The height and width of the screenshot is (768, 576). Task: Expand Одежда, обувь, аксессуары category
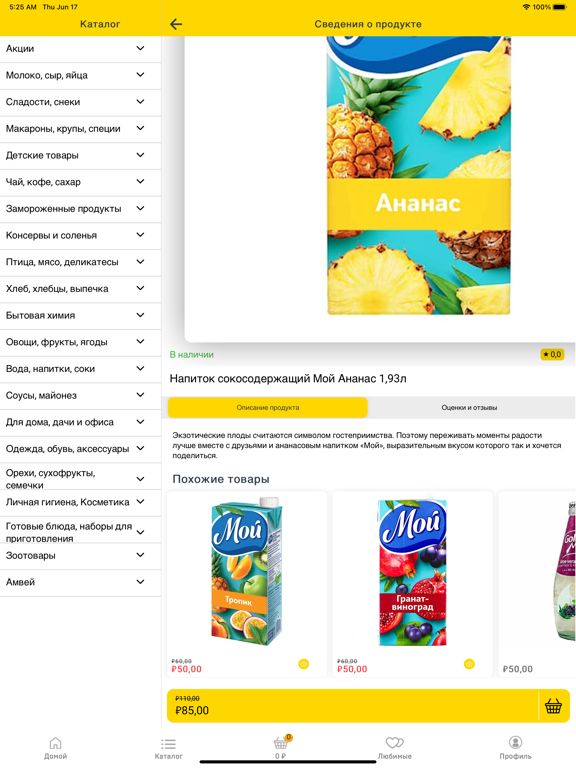[80, 449]
